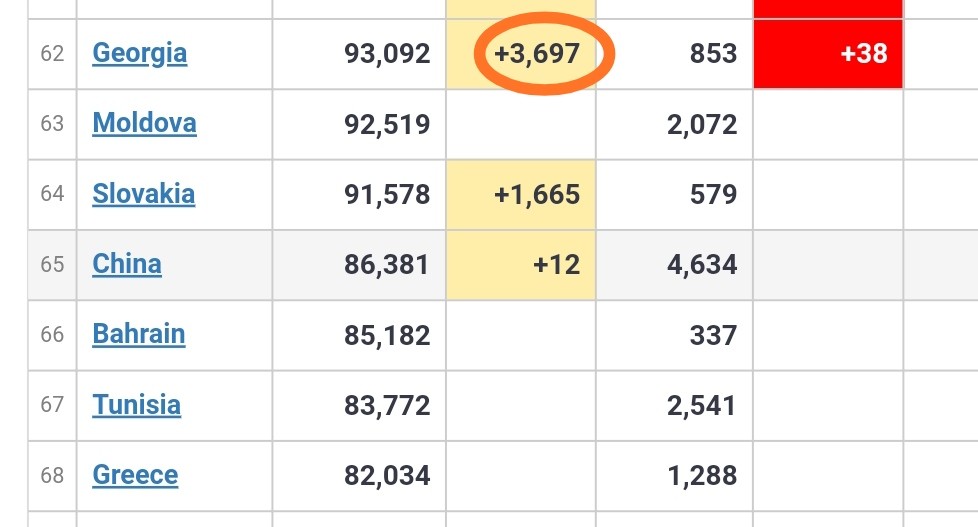Select the Bahrain link
The height and width of the screenshot is (527, 978).
coord(138,333)
